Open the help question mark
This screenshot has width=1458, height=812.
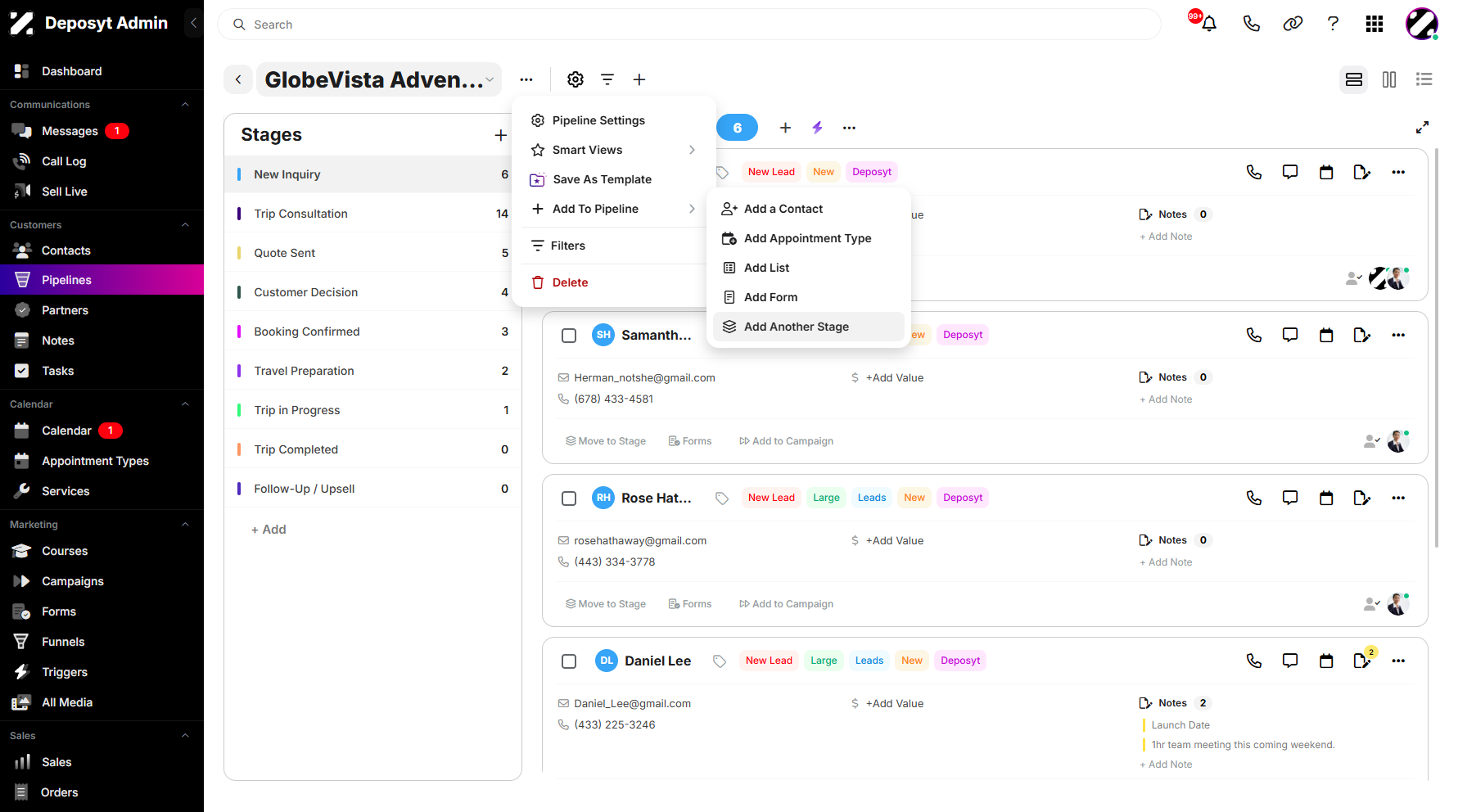(1333, 24)
